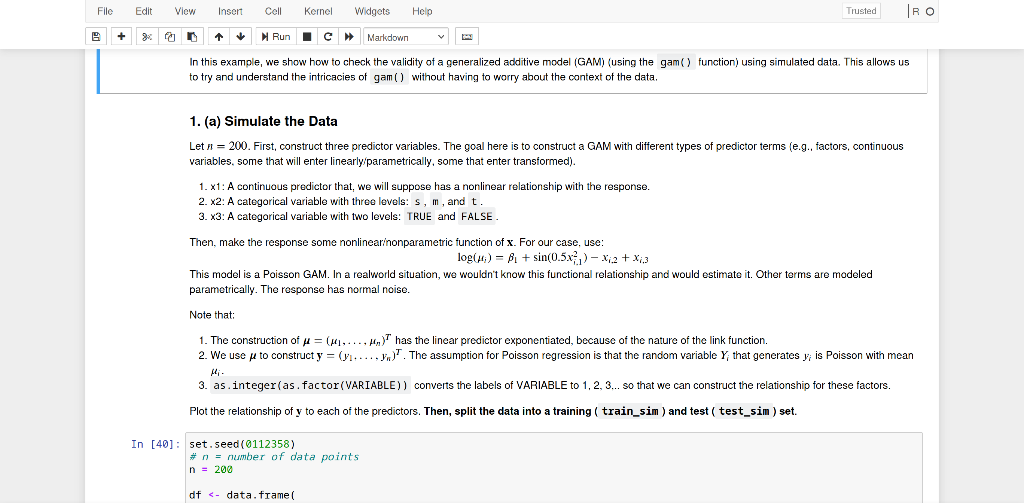Screen dimensions: 1024x503
Task: Click the 'Note that:' paragraph
Action: click(212, 315)
